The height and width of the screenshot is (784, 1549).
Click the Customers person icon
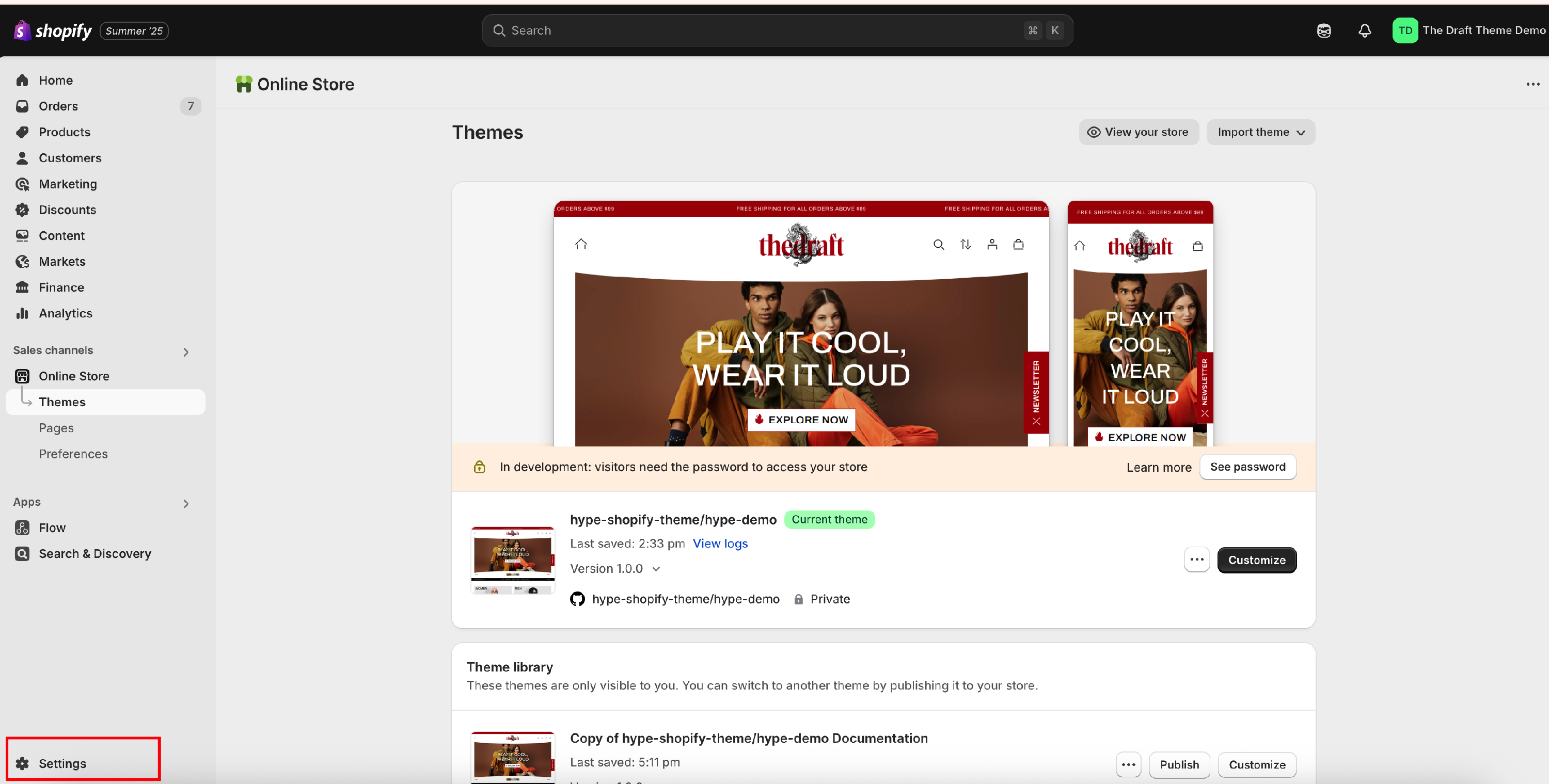pos(22,157)
